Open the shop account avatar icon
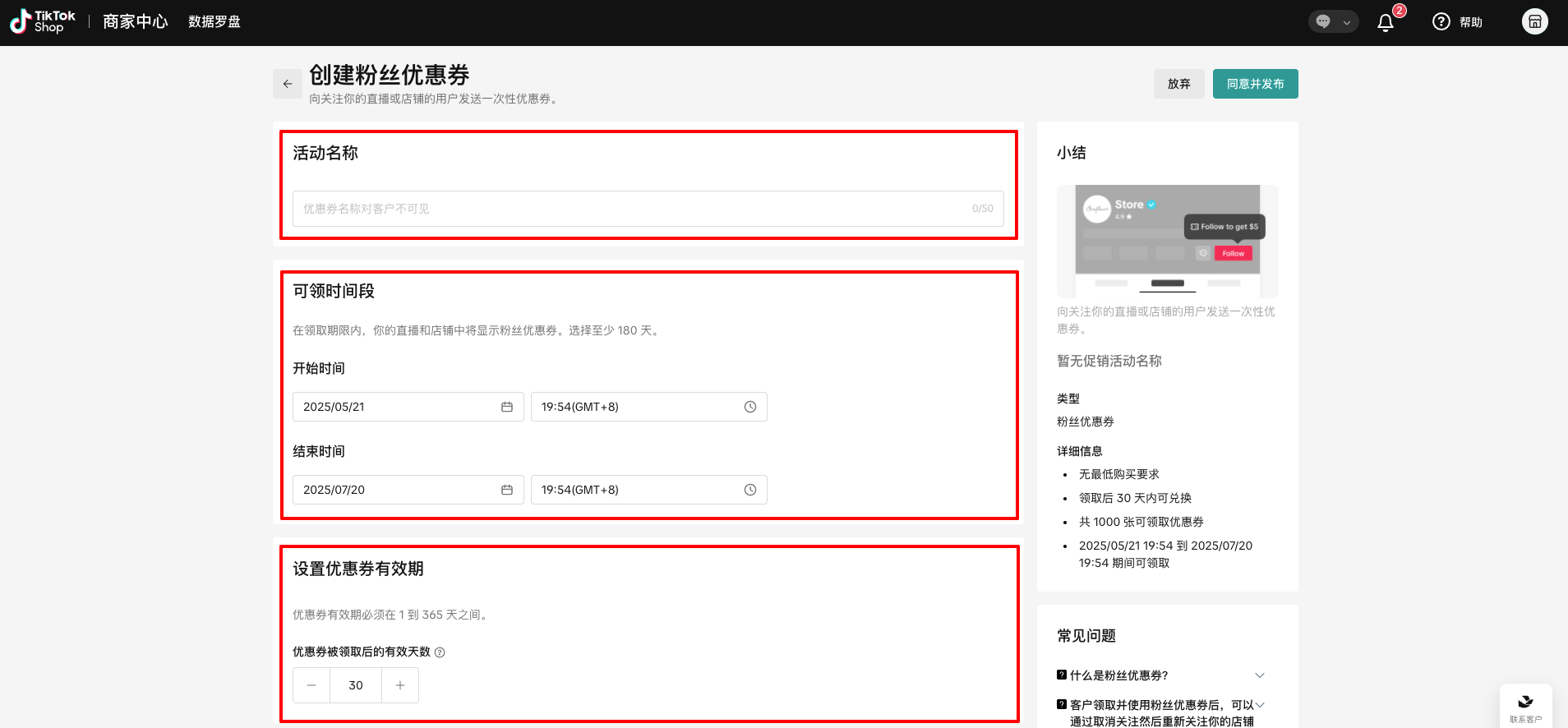 point(1534,21)
